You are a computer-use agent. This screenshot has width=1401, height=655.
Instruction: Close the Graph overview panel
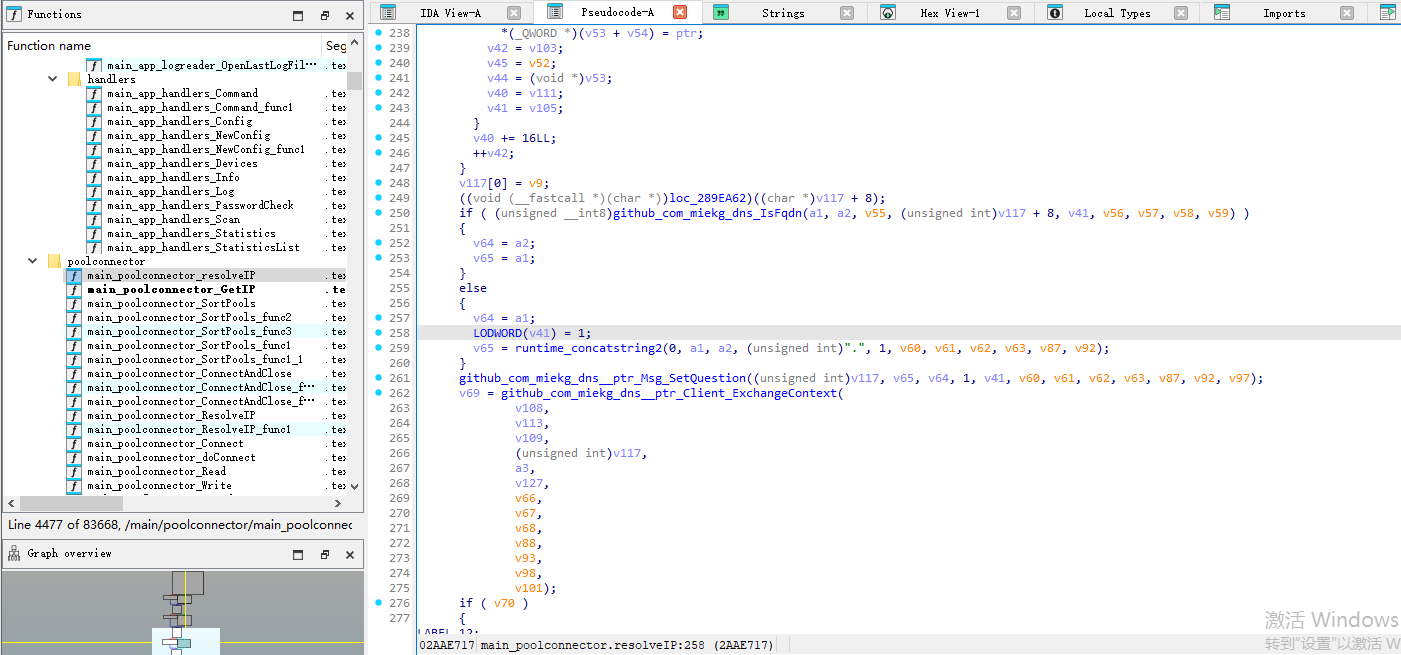(350, 554)
